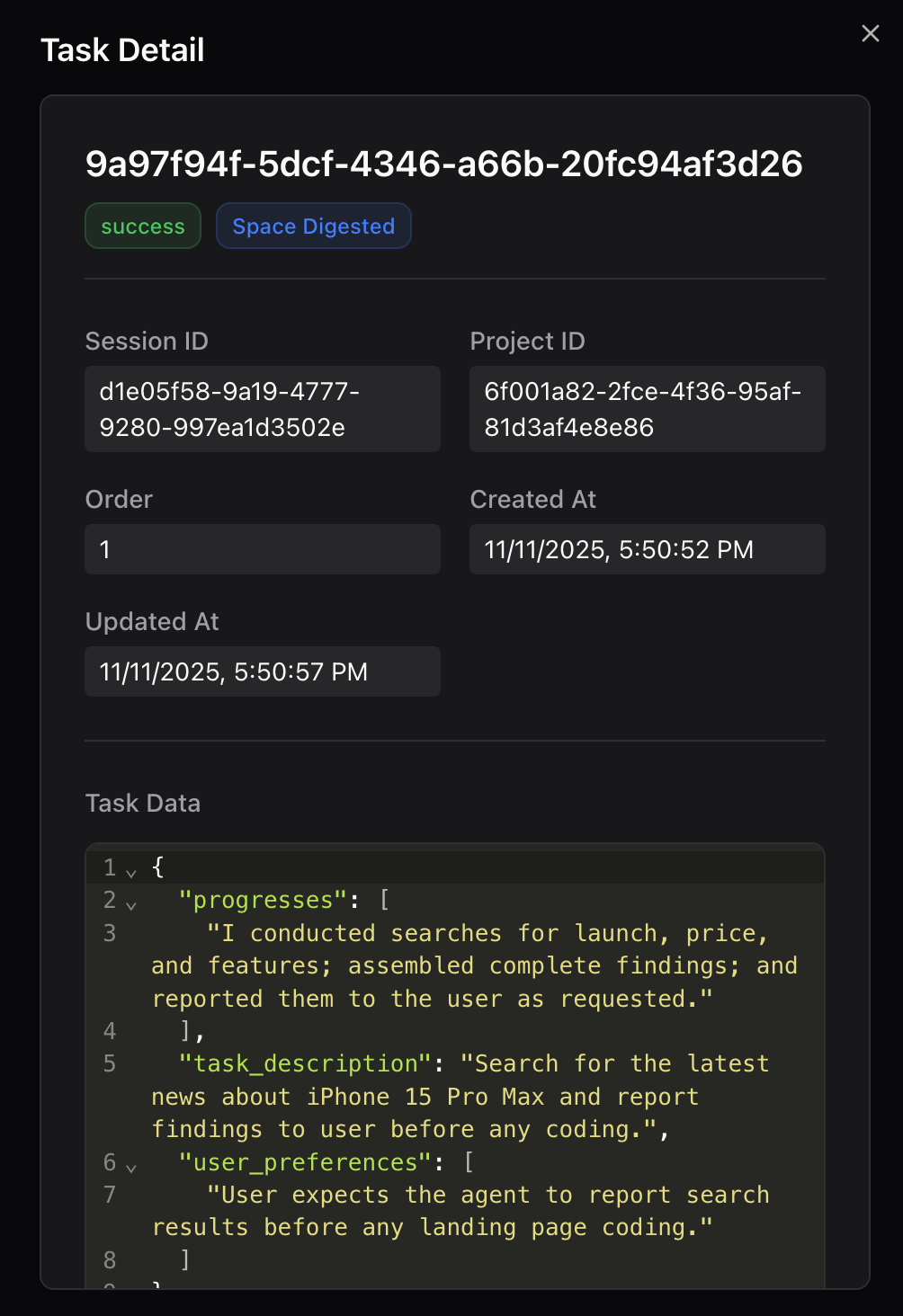Click the success status badge

pyautogui.click(x=142, y=226)
